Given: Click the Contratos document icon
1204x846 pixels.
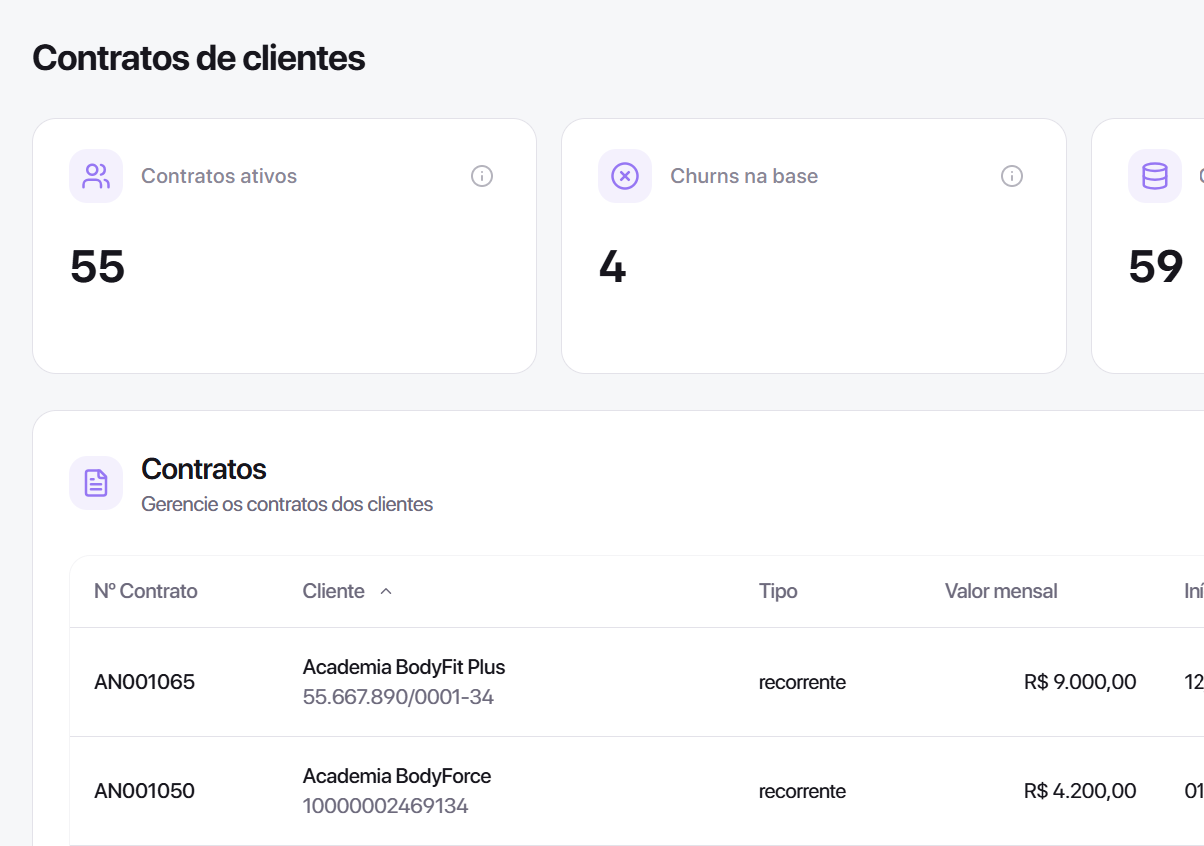Looking at the screenshot, I should [96, 483].
